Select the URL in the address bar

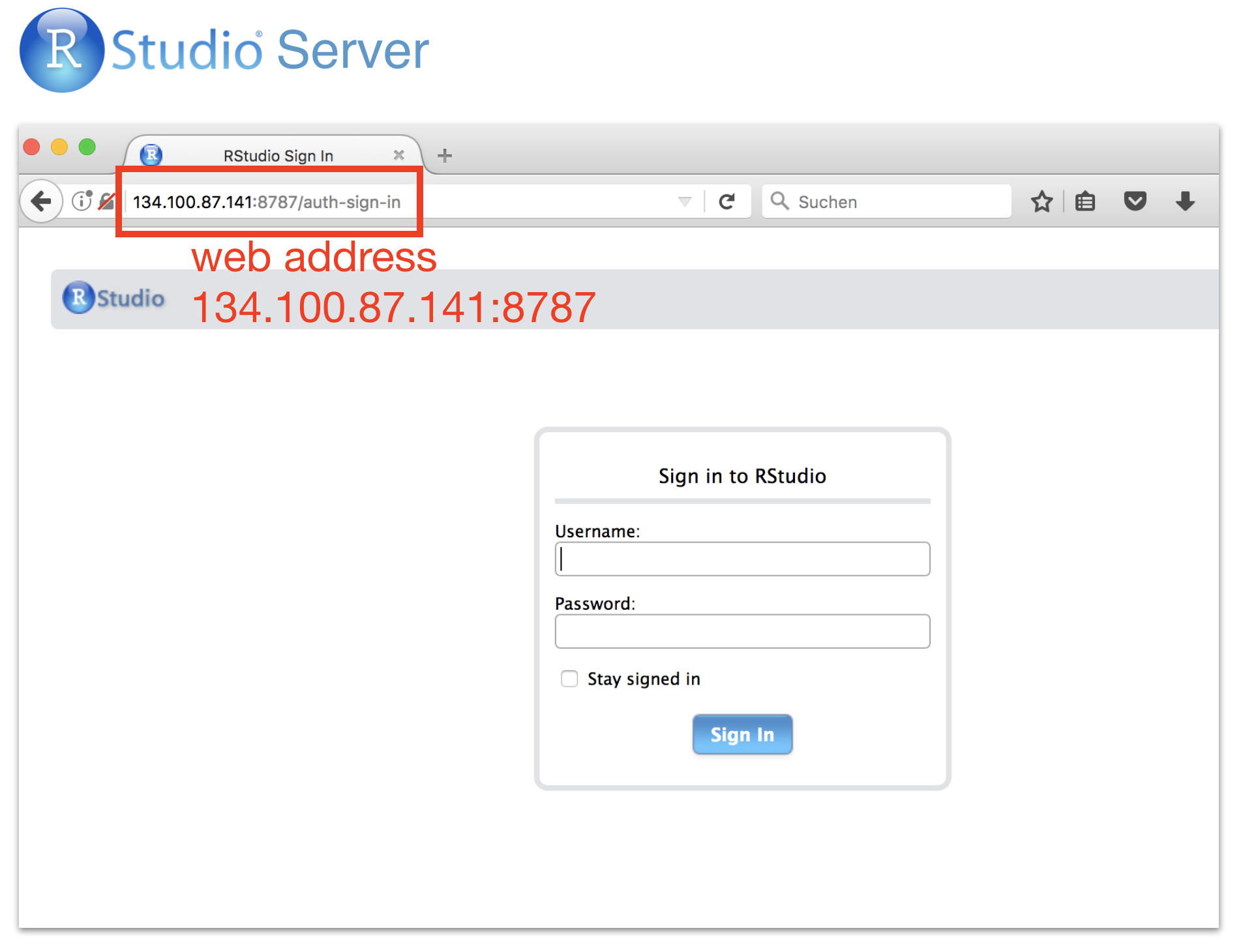coord(267,202)
